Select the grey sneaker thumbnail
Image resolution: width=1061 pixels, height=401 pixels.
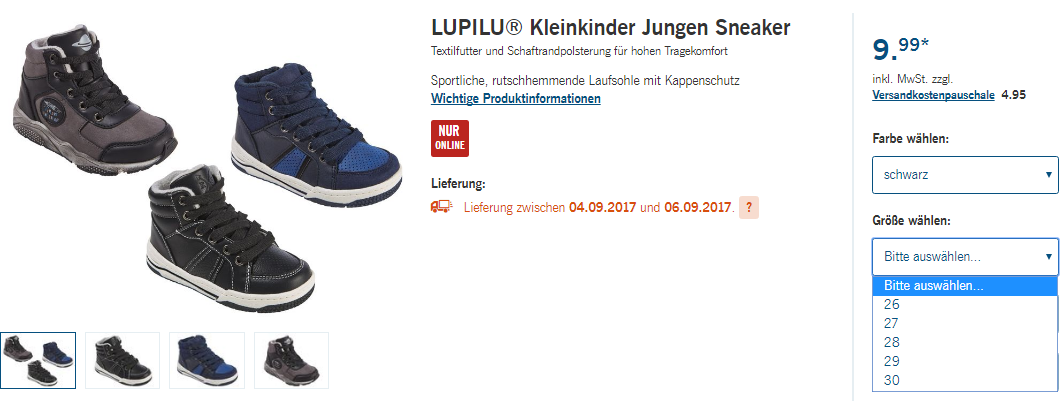coord(291,360)
